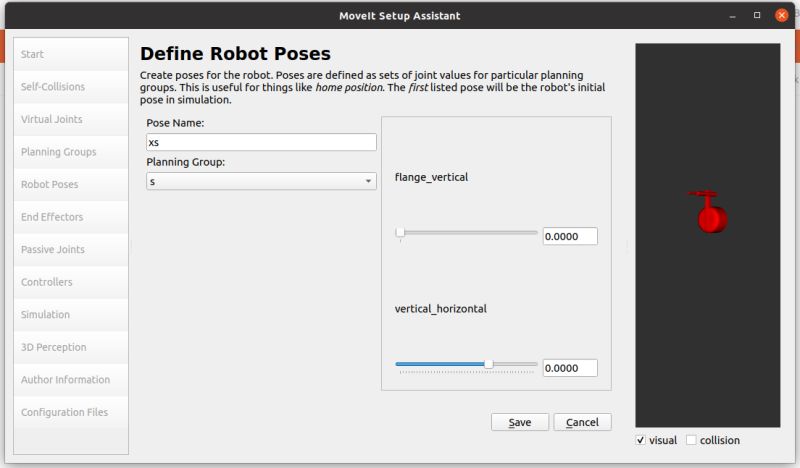Enable the collision checkbox
Screen dimensions: 800x468
pos(691,440)
